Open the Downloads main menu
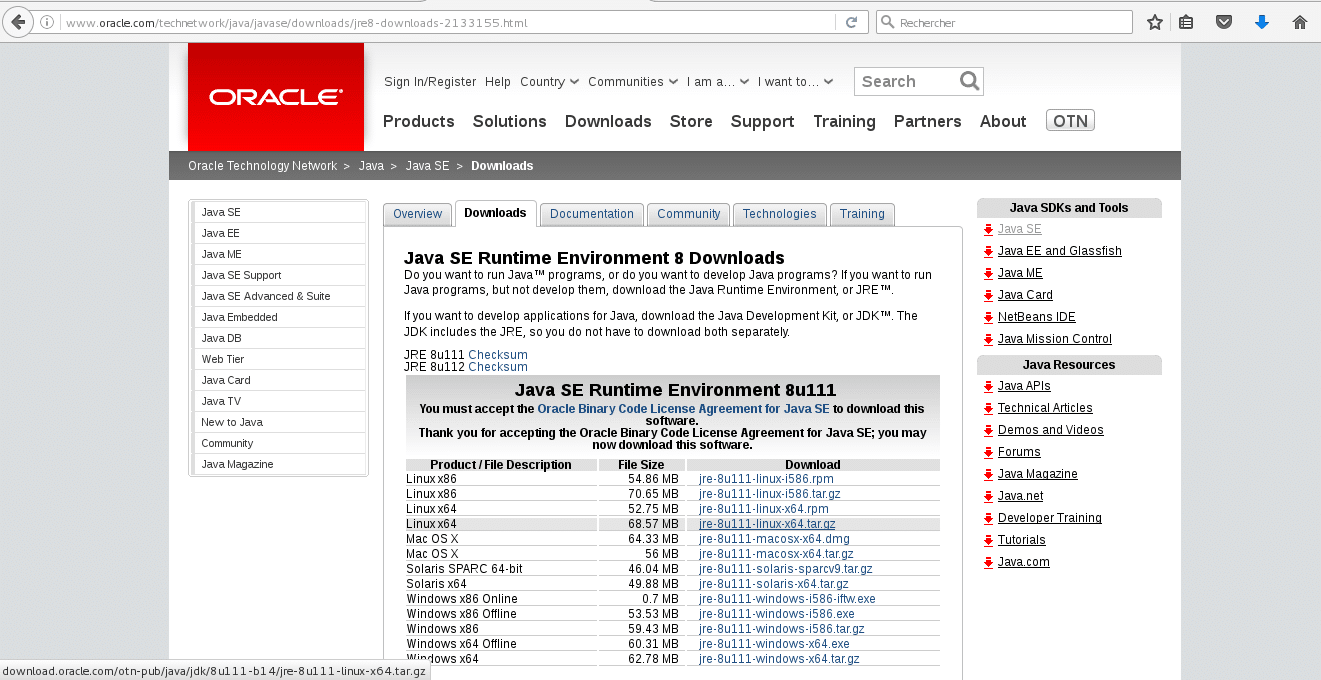Image resolution: width=1321 pixels, height=680 pixels. pyautogui.click(x=608, y=121)
